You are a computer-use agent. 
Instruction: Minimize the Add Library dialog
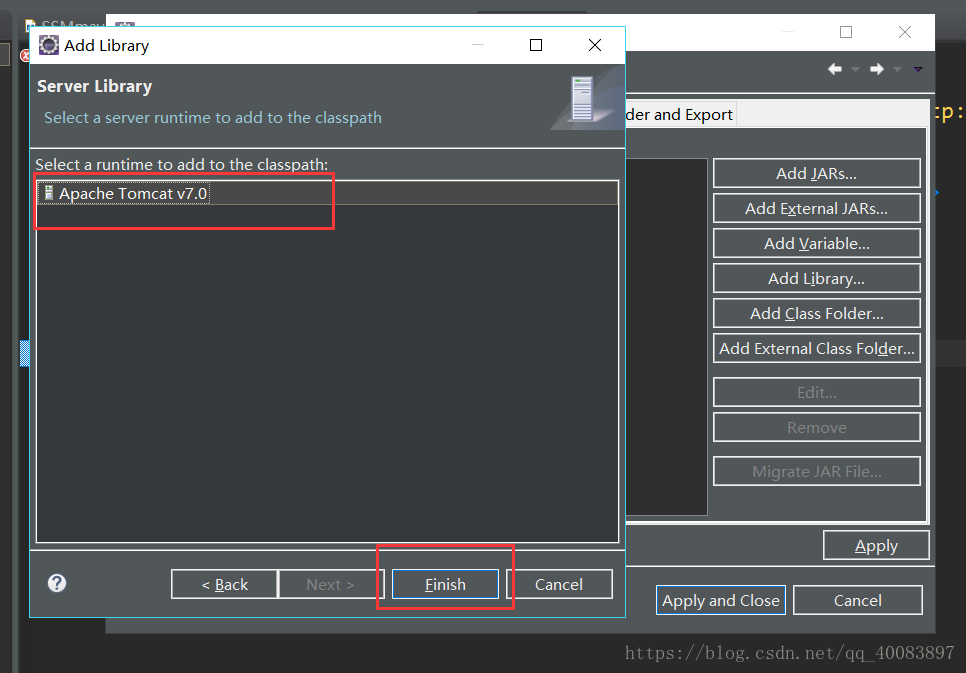point(478,45)
